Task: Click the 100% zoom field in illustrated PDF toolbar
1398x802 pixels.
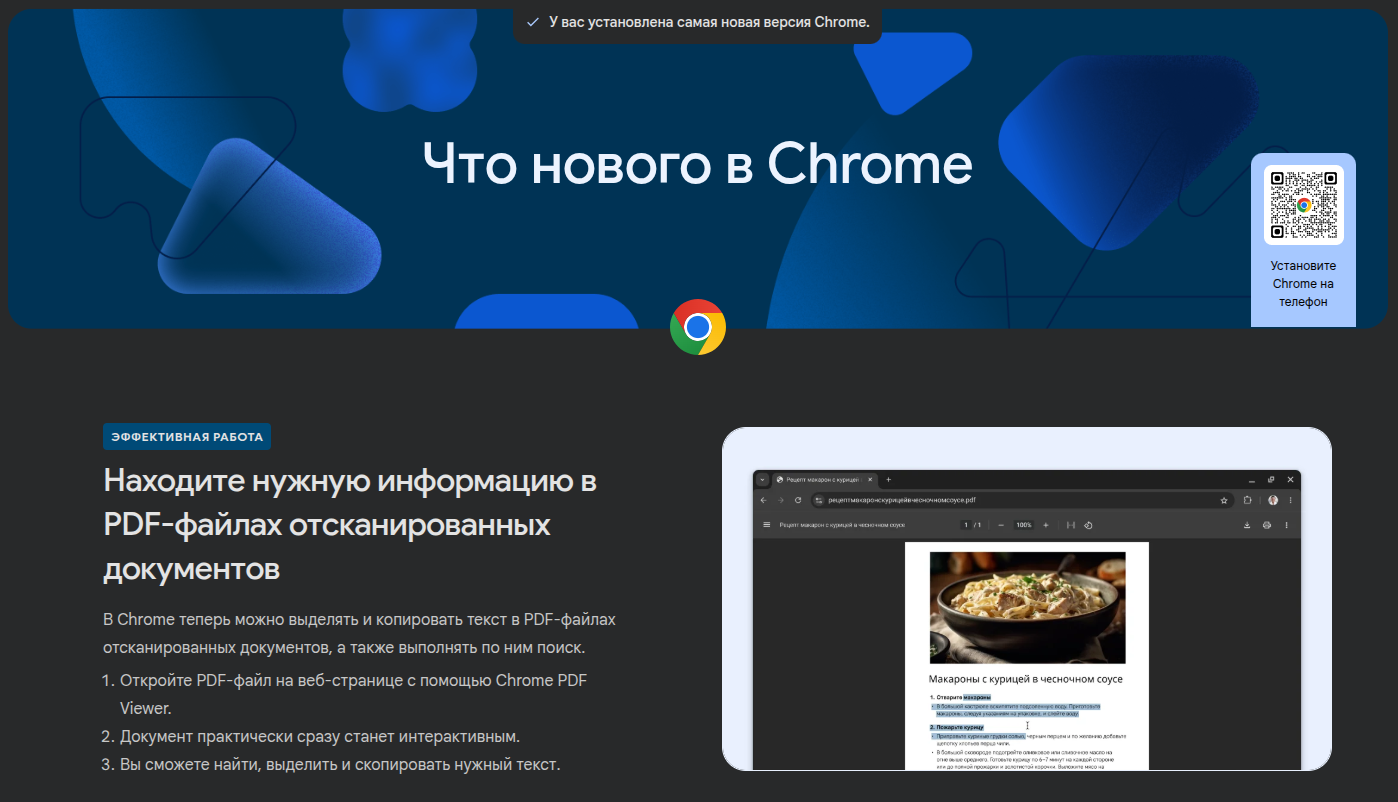Action: pyautogui.click(x=1024, y=525)
